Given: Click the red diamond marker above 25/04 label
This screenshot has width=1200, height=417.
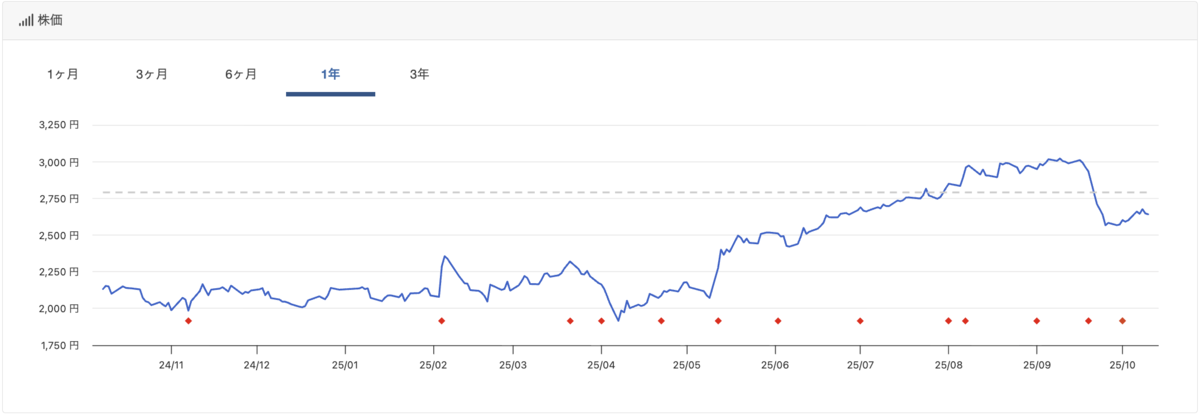Looking at the screenshot, I should tap(601, 321).
